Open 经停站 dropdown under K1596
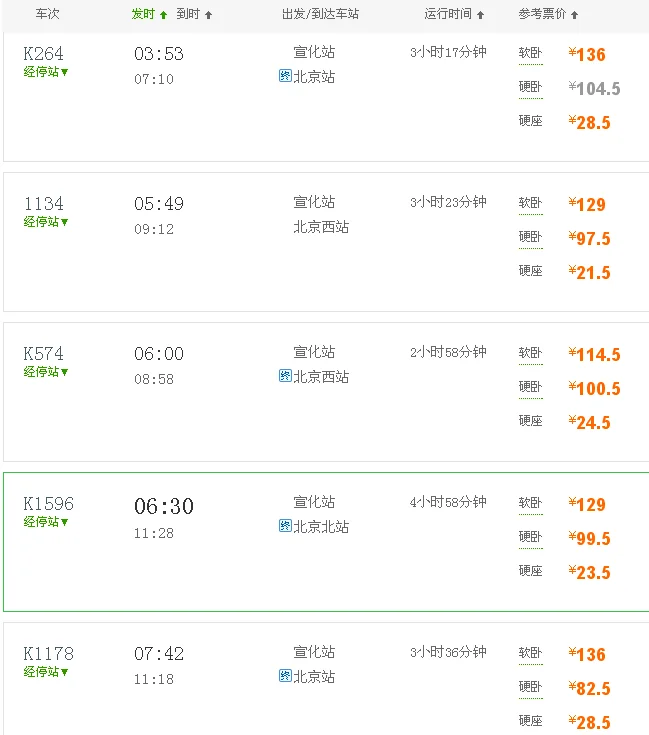 click(47, 522)
